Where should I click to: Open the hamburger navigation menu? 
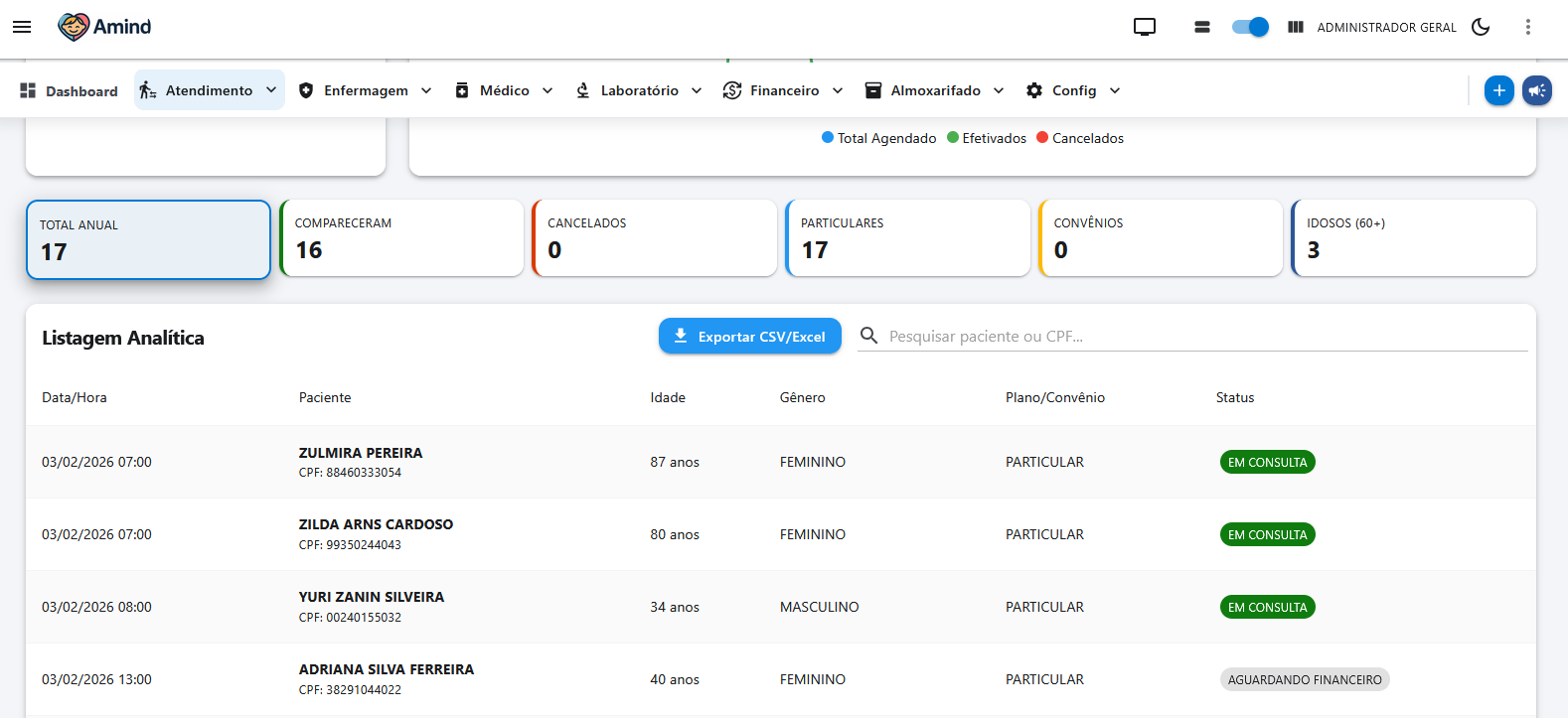click(x=22, y=27)
